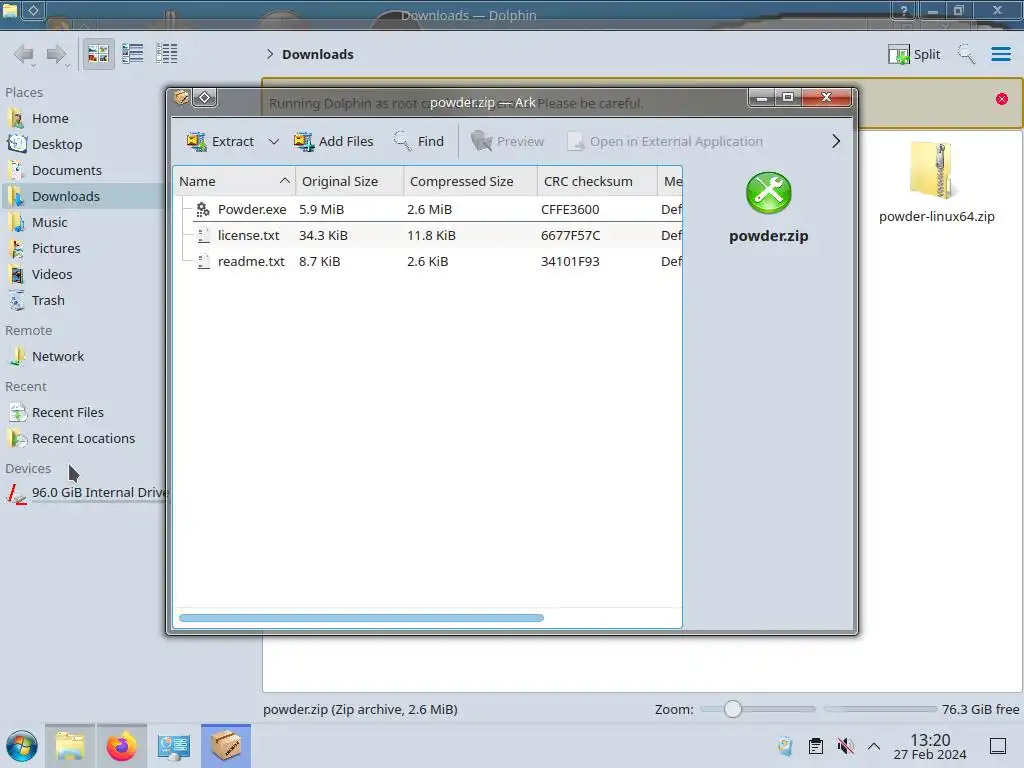This screenshot has height=768, width=1024.
Task: Switch Dolphin to Icons view mode
Action: pyautogui.click(x=98, y=54)
